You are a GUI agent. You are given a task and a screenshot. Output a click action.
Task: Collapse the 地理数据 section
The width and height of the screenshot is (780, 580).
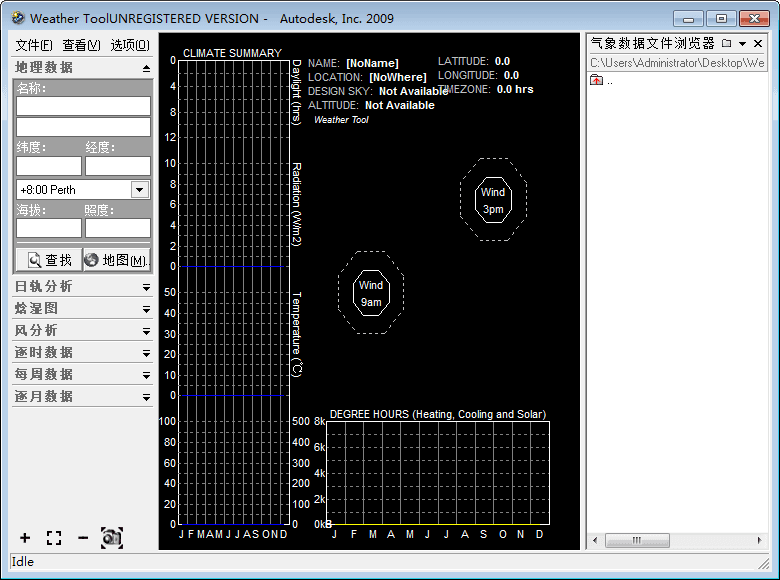146,68
